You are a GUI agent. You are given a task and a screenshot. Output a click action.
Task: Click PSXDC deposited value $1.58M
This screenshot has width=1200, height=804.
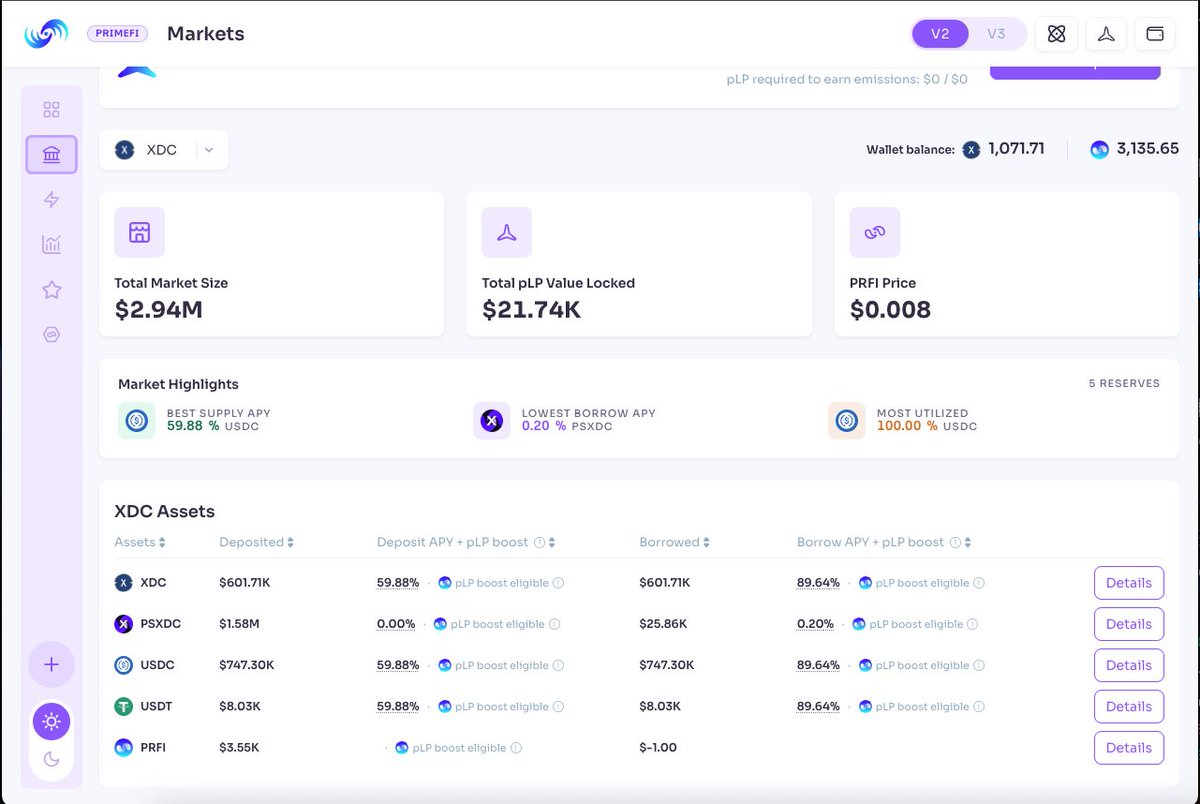[x=239, y=624]
